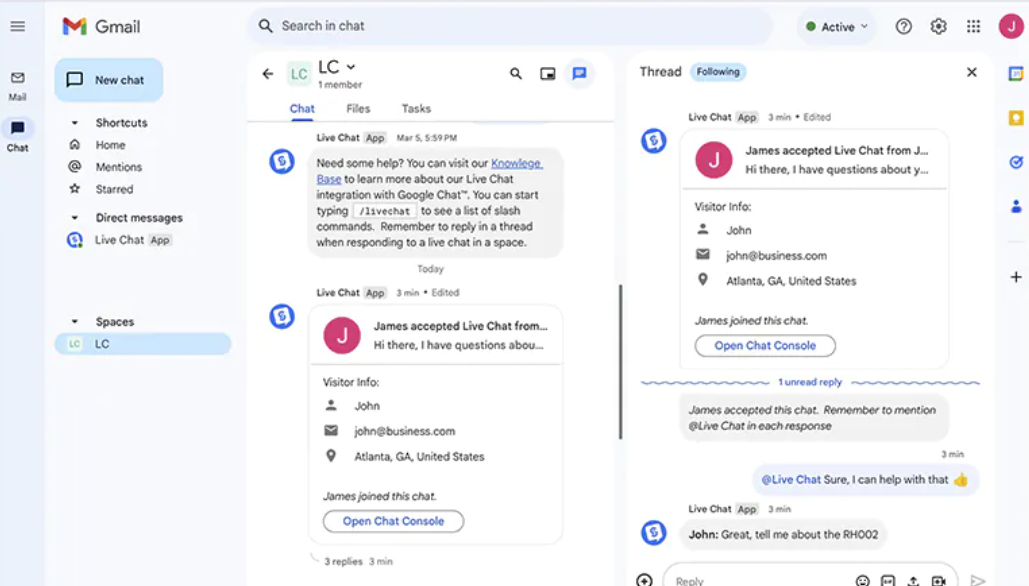Open Google Calendar from the side panel
Screen dimensions: 1029x586
pyautogui.click(x=1015, y=72)
